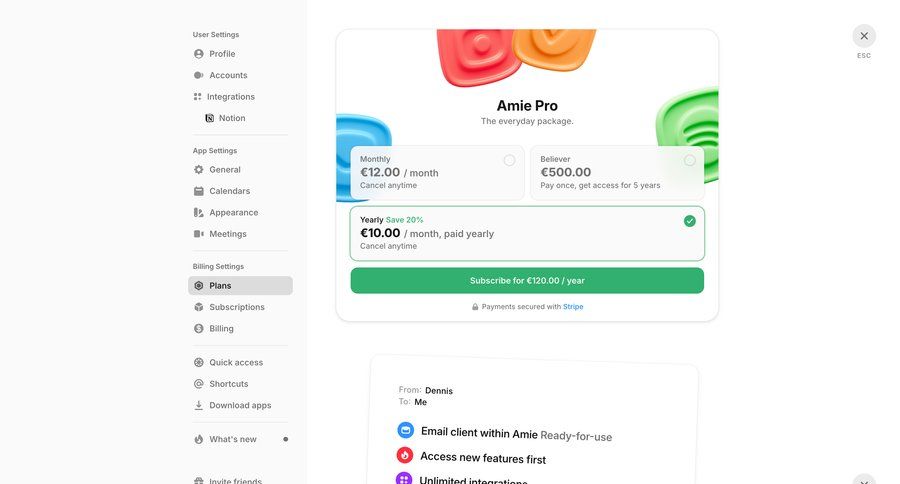Click the Calendars icon
900x484 pixels.
(x=198, y=191)
